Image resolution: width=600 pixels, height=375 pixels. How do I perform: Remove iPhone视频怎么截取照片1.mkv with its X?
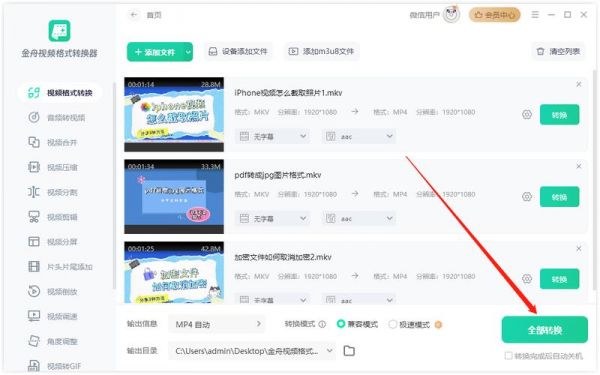click(x=579, y=84)
